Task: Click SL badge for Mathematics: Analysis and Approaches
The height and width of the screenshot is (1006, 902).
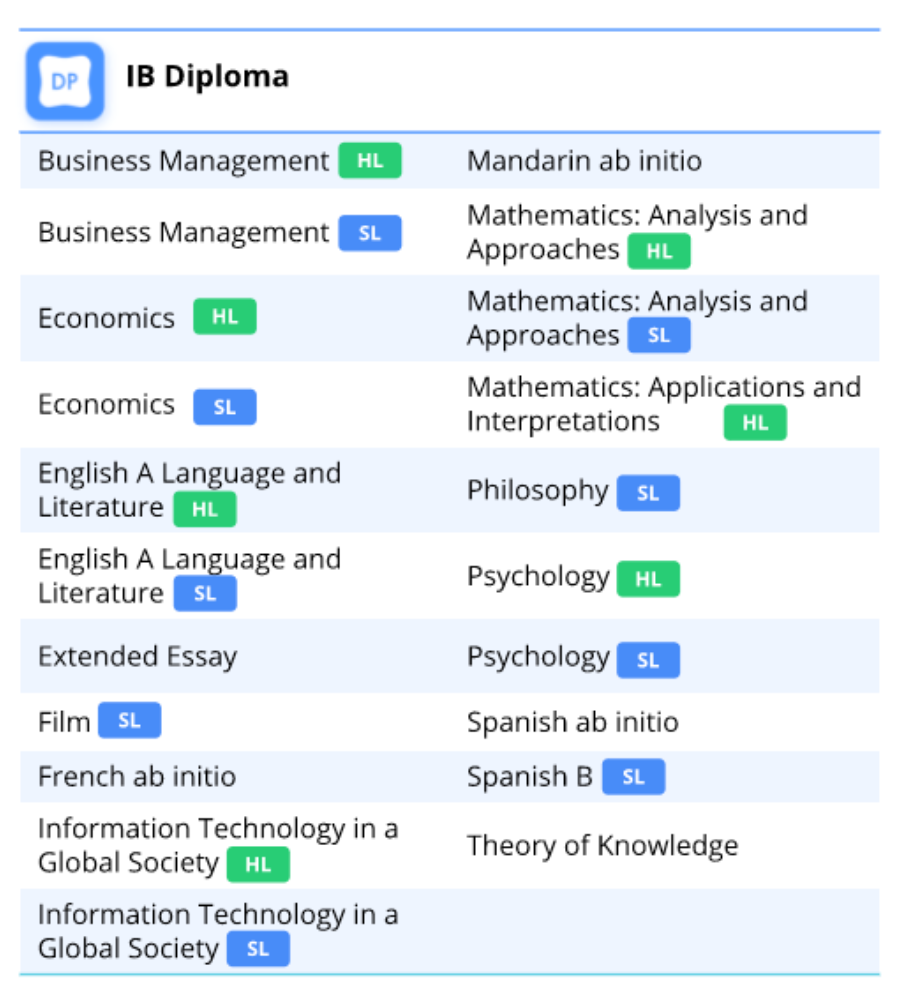Action: (x=659, y=336)
